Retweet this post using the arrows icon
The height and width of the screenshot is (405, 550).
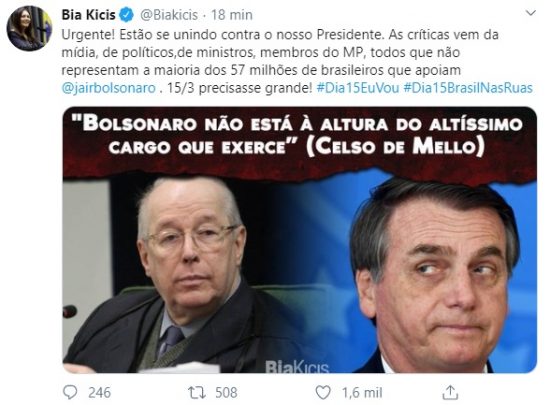click(197, 392)
